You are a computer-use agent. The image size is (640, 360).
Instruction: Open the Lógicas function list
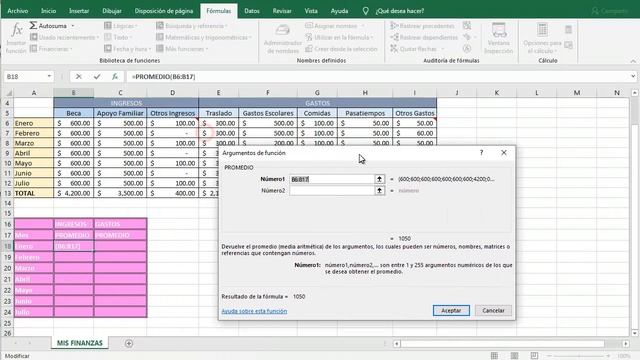click(x=121, y=26)
